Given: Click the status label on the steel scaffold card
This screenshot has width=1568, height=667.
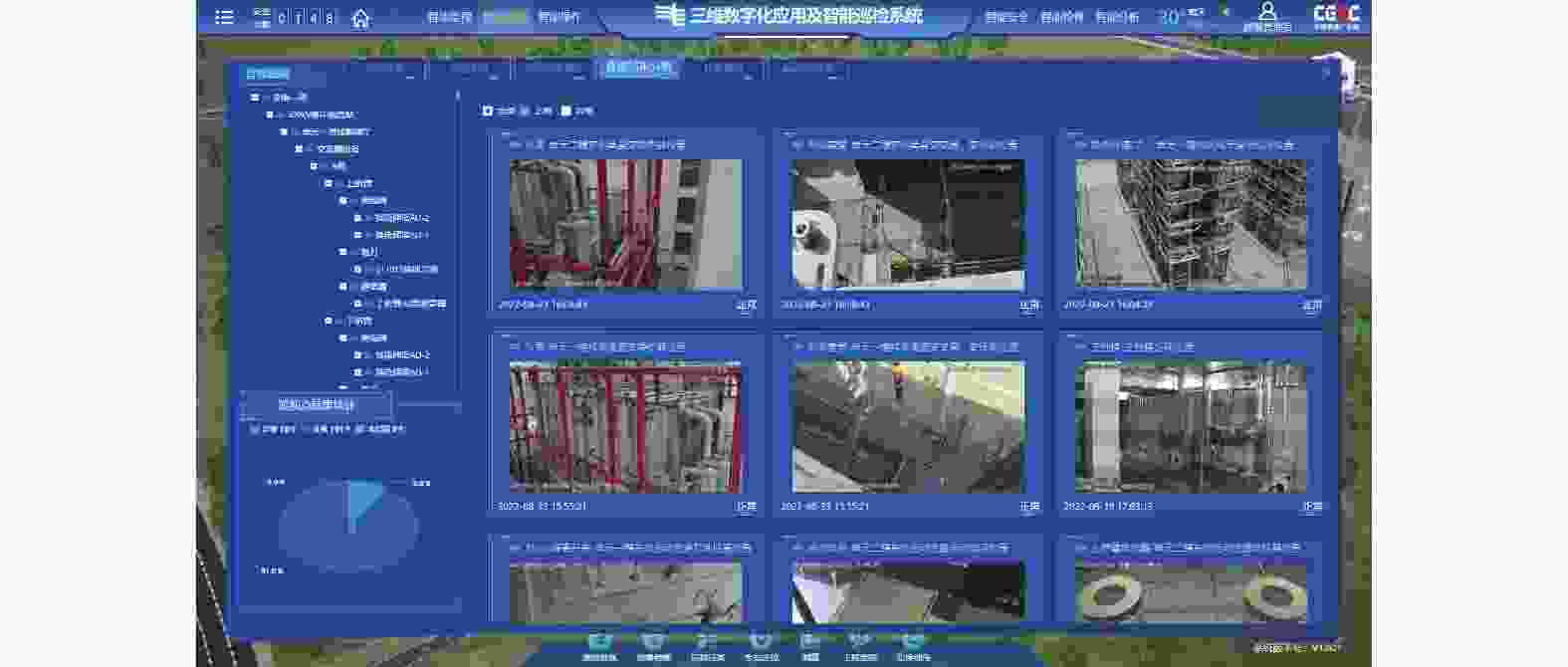Looking at the screenshot, I should tap(1312, 306).
